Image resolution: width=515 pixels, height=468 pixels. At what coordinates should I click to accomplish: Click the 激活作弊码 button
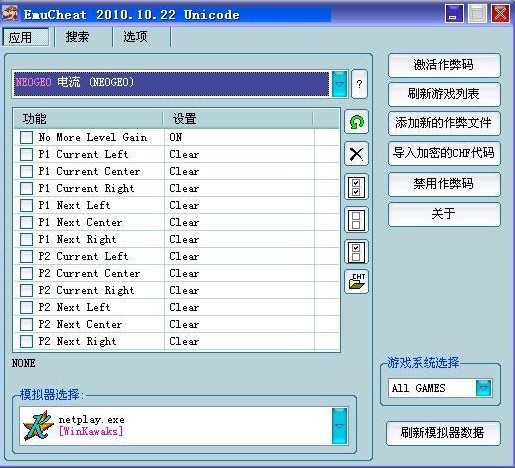point(444,65)
